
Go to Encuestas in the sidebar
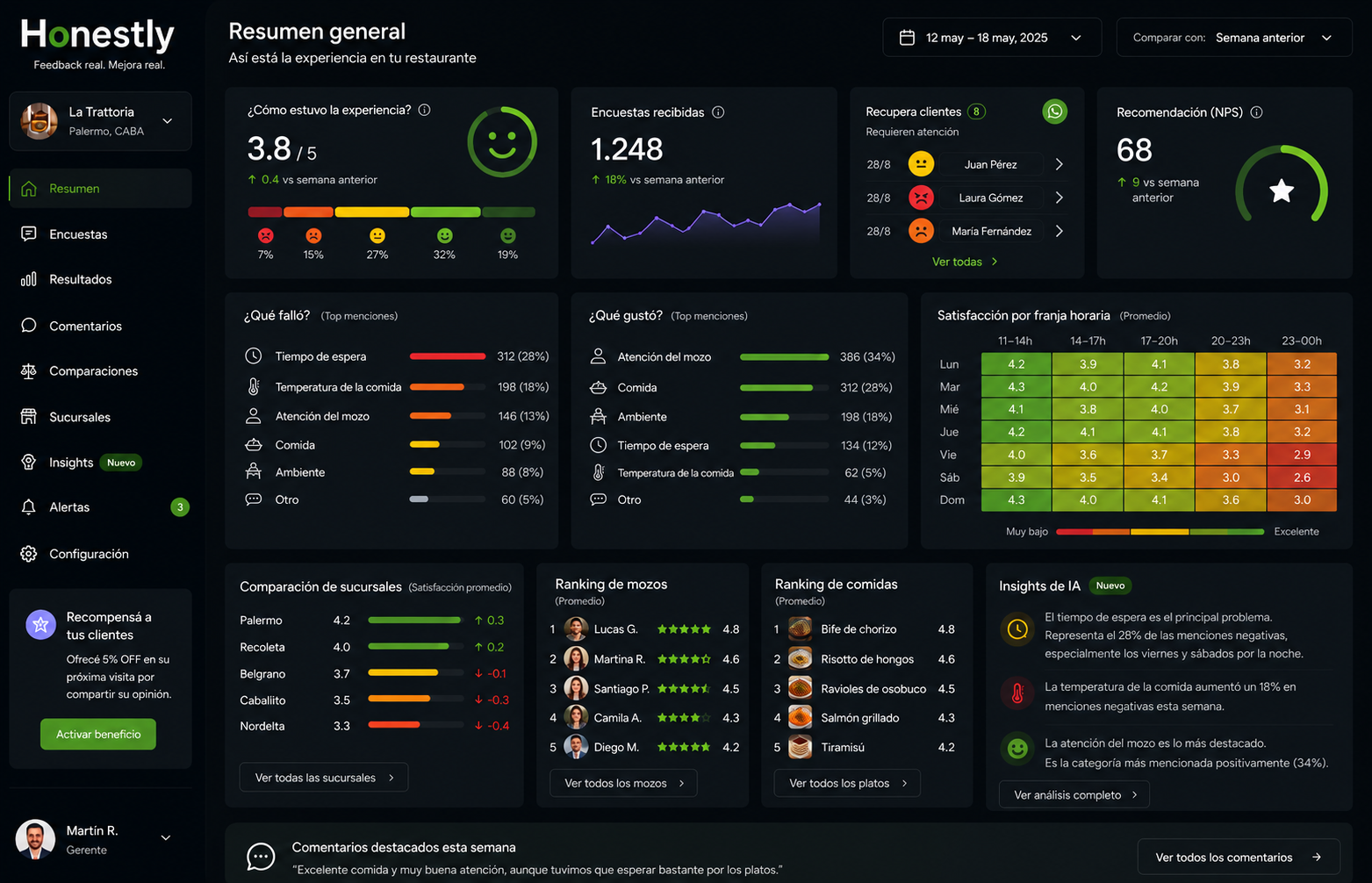[100, 234]
